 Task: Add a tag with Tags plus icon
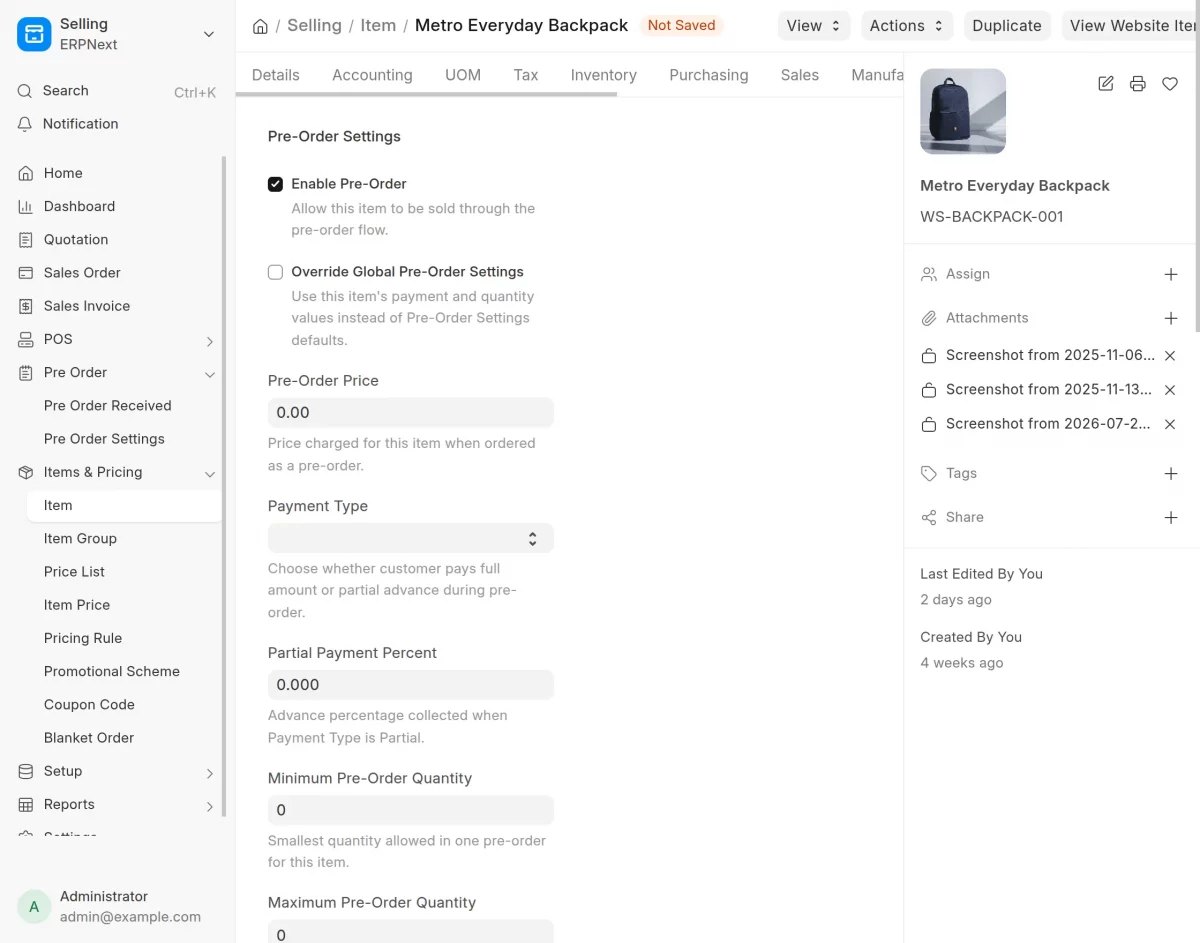pos(1171,474)
